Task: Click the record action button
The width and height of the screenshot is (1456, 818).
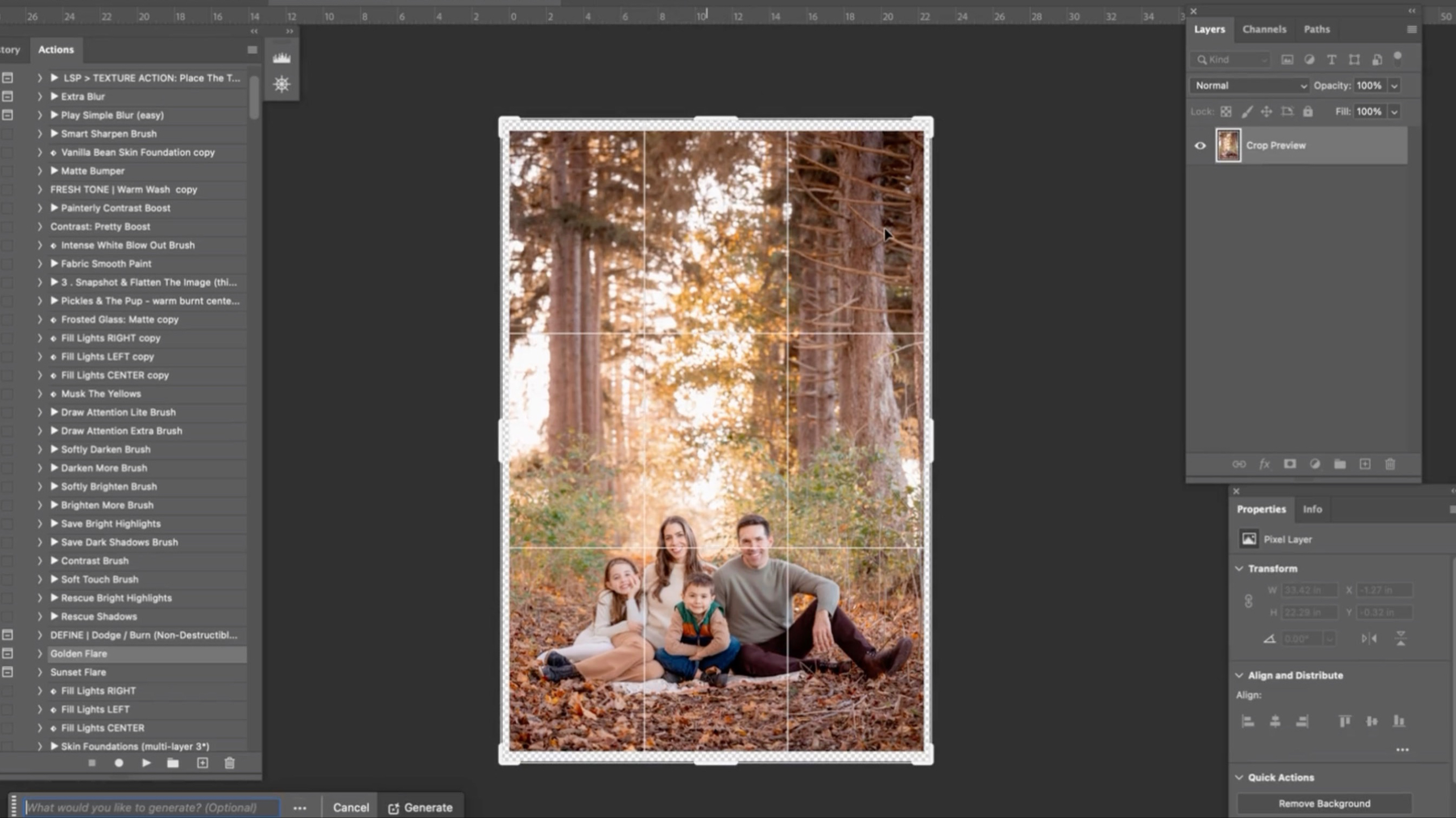Action: [118, 763]
